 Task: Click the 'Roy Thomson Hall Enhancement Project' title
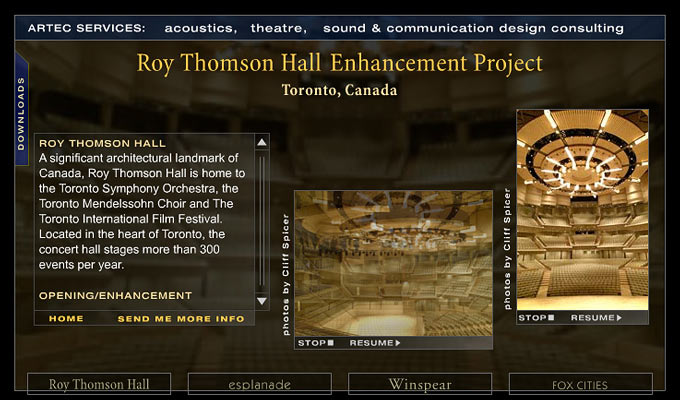click(x=340, y=63)
